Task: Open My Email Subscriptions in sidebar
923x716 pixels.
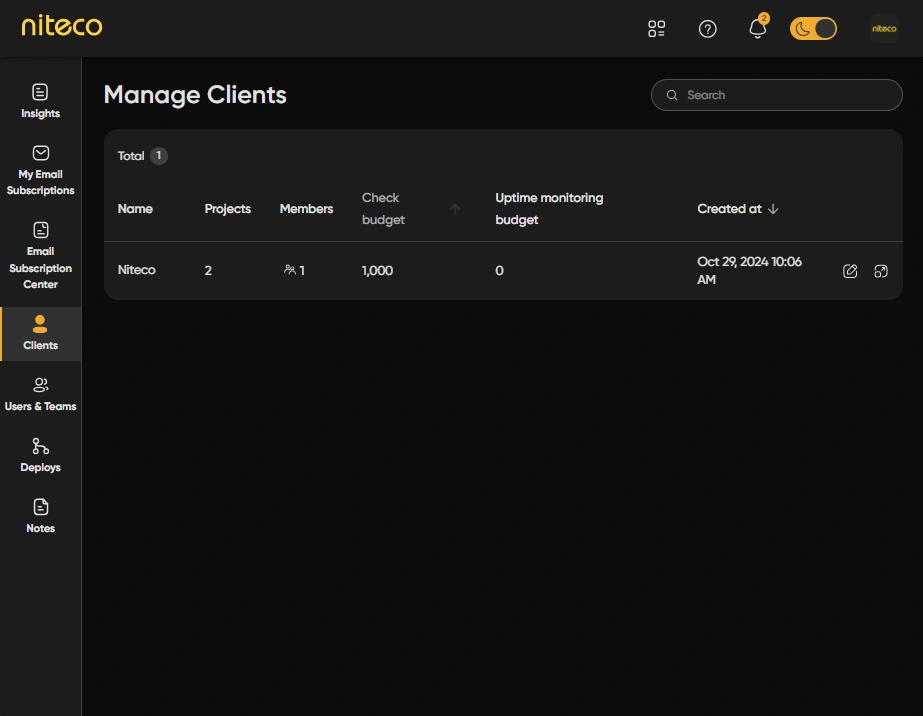Action: (x=41, y=170)
